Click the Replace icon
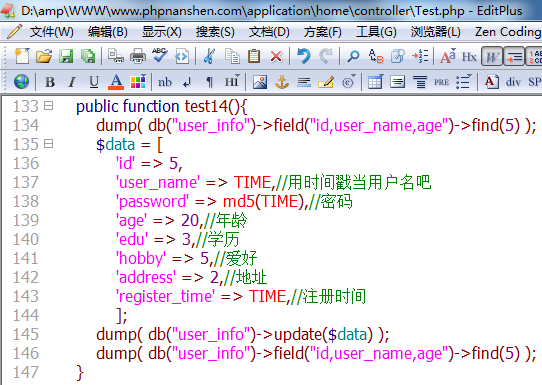This screenshot has height=385, width=542. coord(376,56)
